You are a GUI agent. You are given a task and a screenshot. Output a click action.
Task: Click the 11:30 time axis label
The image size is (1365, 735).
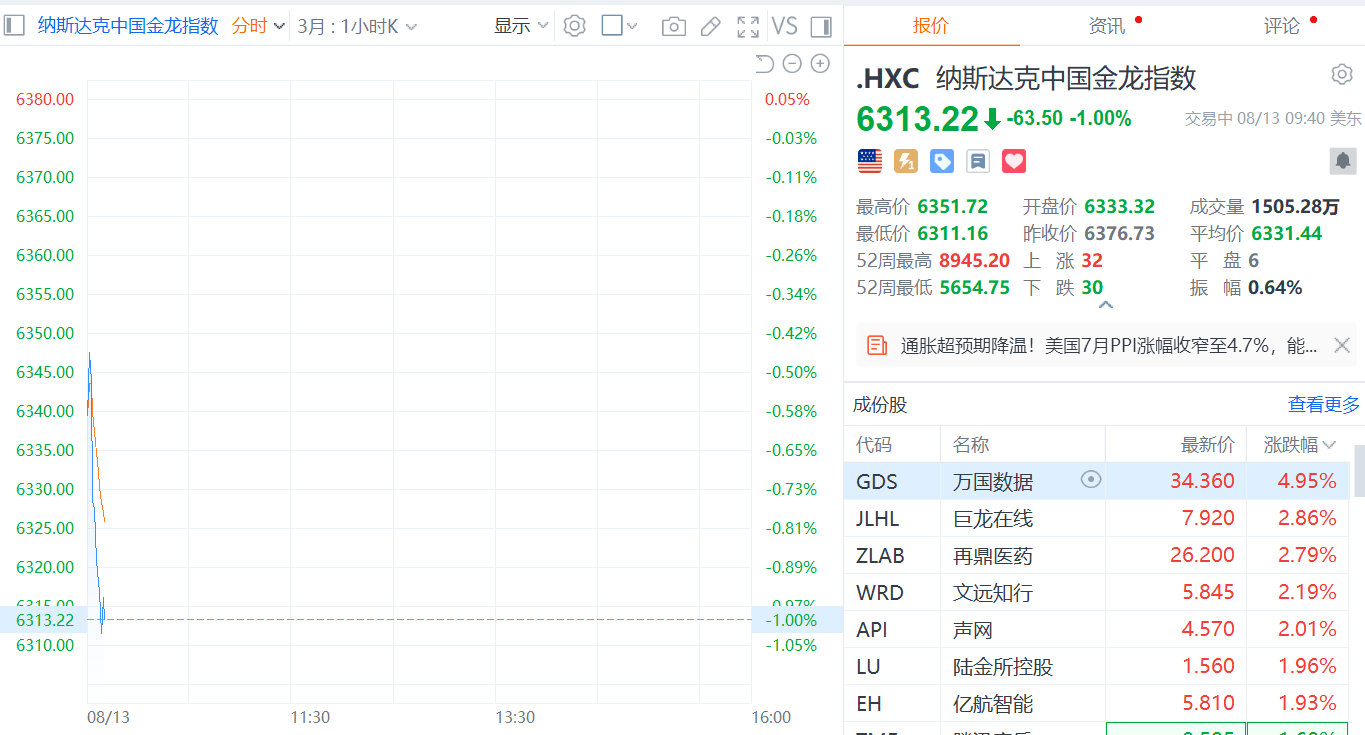(310, 717)
